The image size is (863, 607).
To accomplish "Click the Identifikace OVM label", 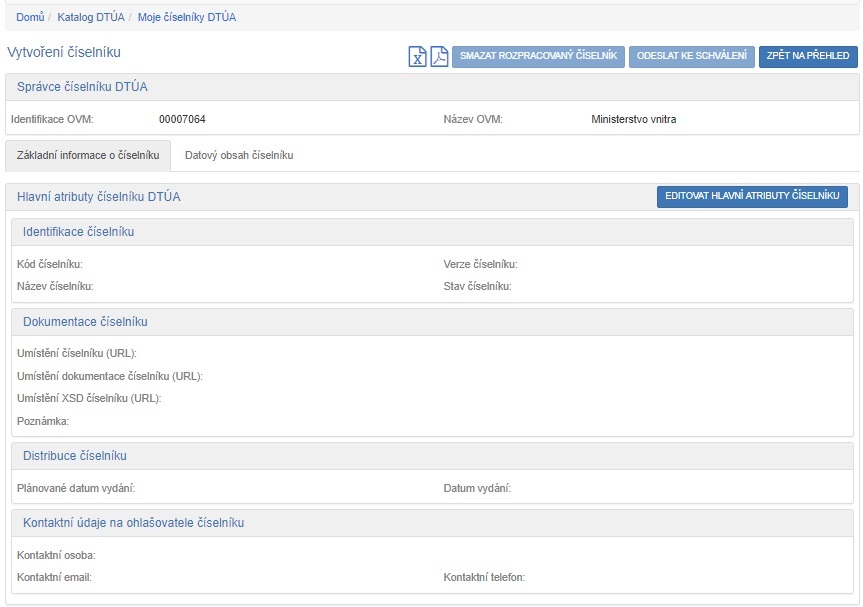I will click(x=52, y=119).
